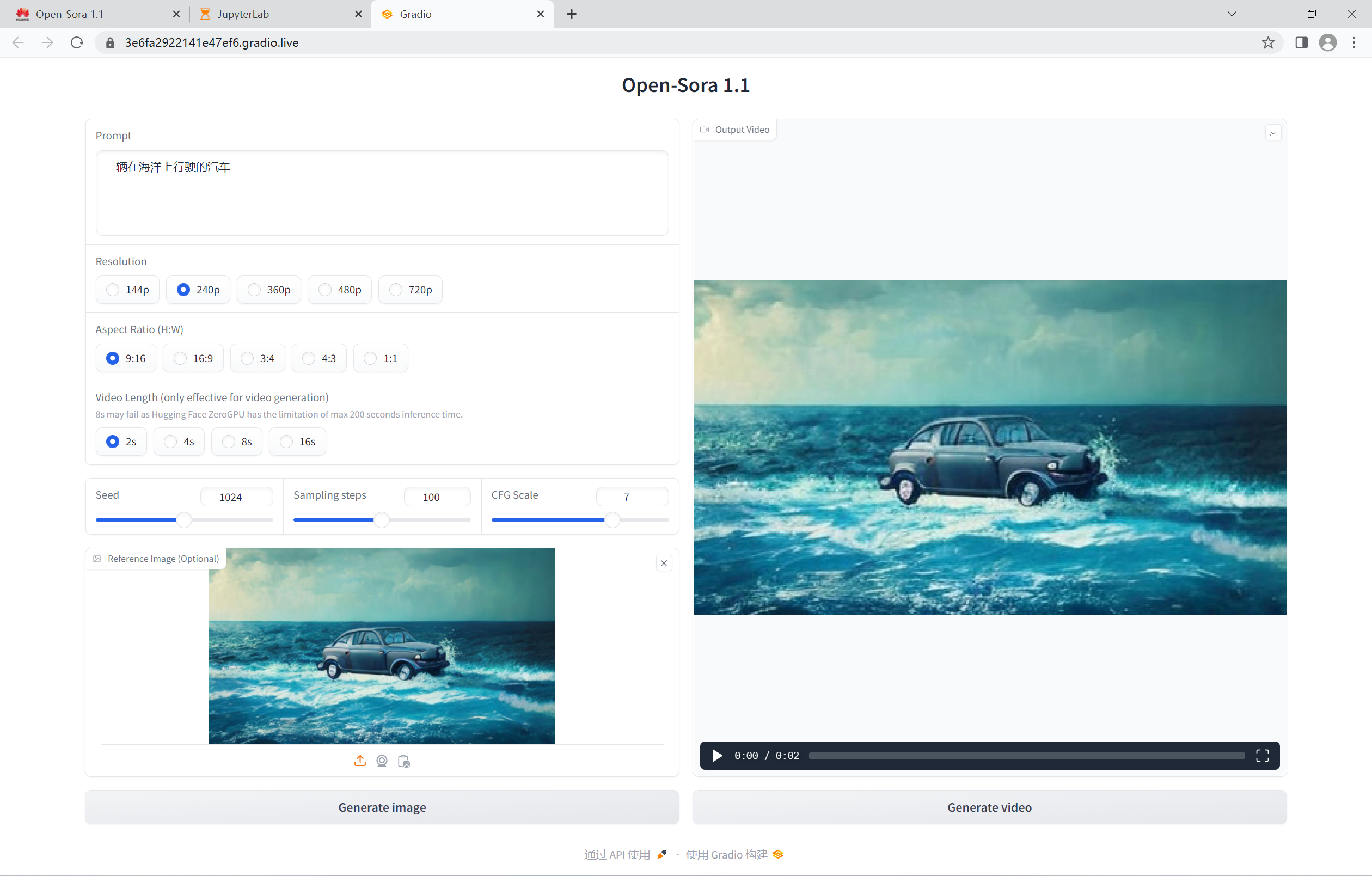
Task: Open the Chrome three-dot menu
Action: 1354,43
